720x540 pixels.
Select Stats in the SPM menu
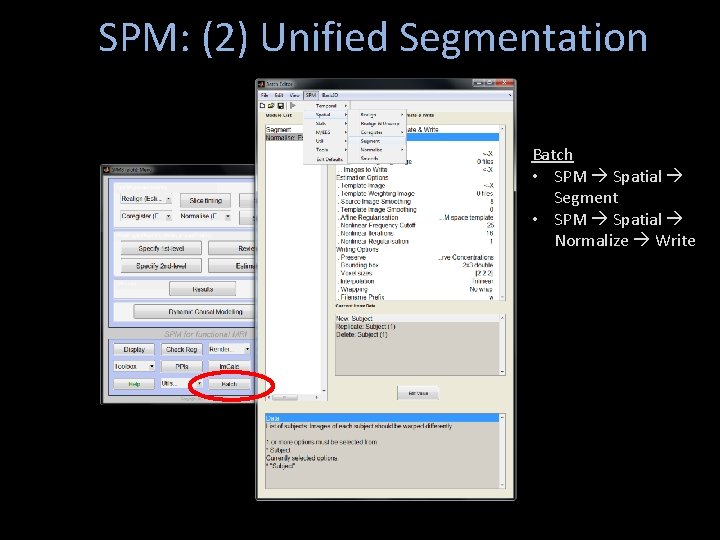[x=326, y=124]
